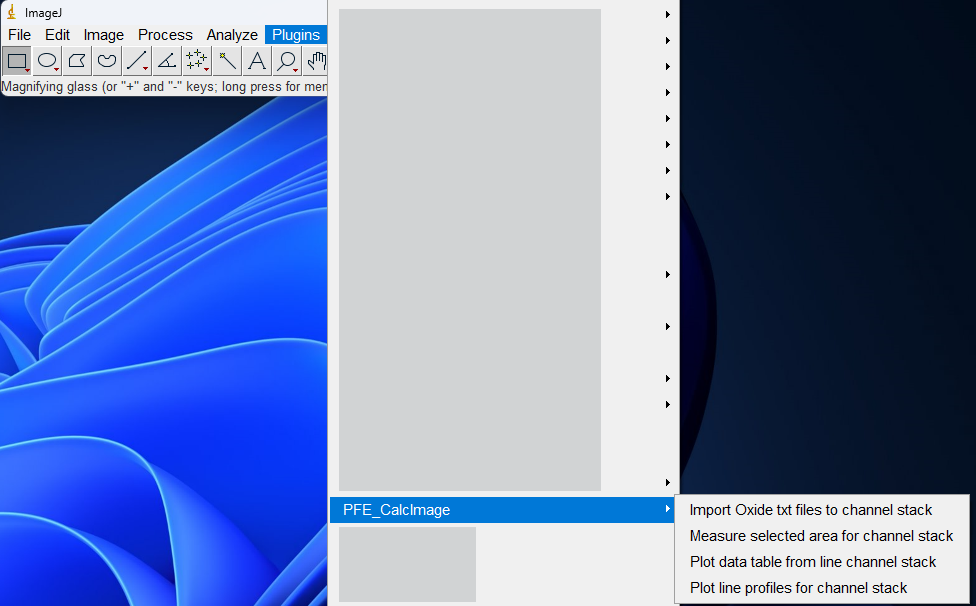Image resolution: width=976 pixels, height=606 pixels.
Task: Open the Process menu
Action: (165, 35)
